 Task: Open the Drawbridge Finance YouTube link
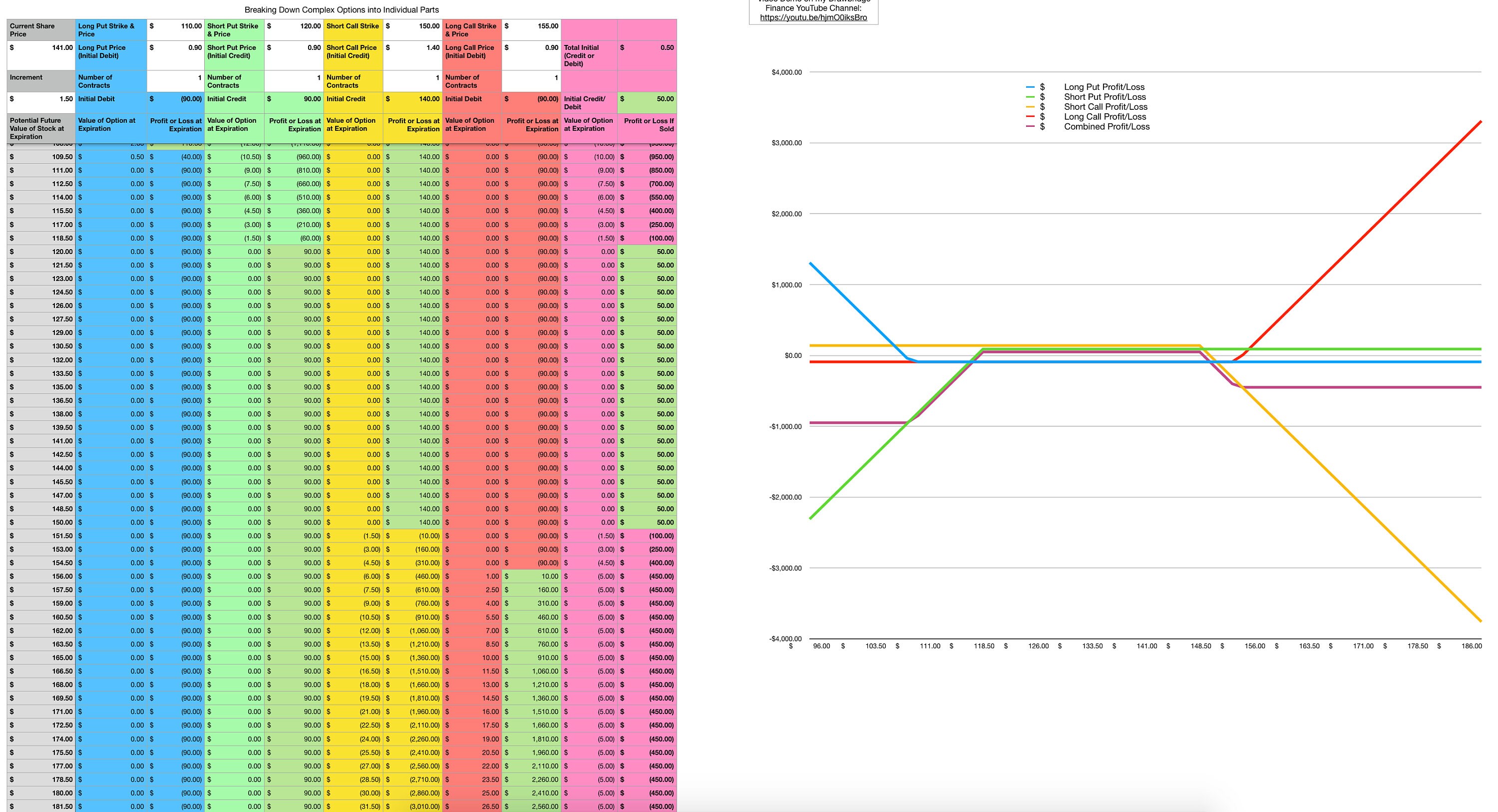click(x=814, y=18)
